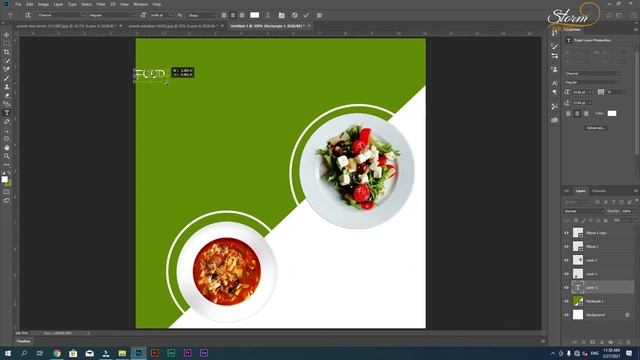Center text in options bar
The height and width of the screenshot is (360, 640).
coord(233,16)
